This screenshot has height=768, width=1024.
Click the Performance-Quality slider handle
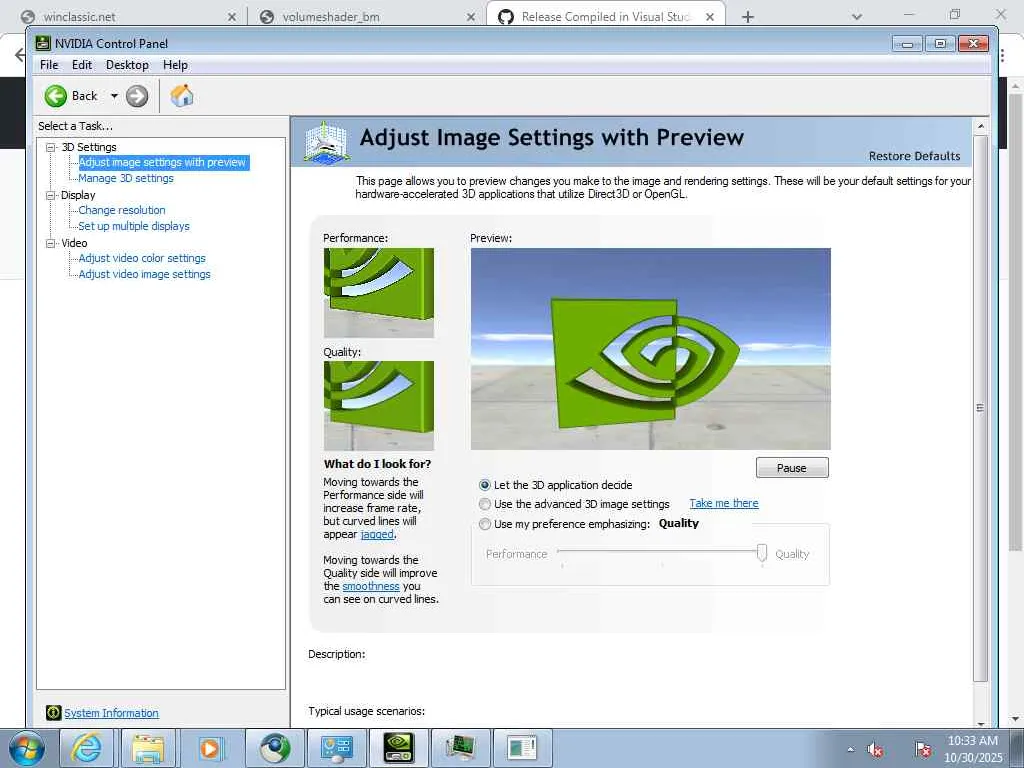761,553
